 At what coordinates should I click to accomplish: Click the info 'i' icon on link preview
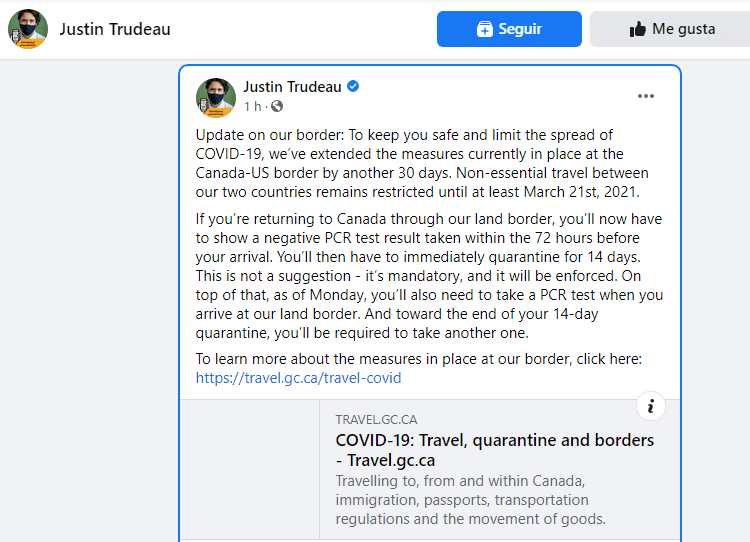pyautogui.click(x=650, y=406)
